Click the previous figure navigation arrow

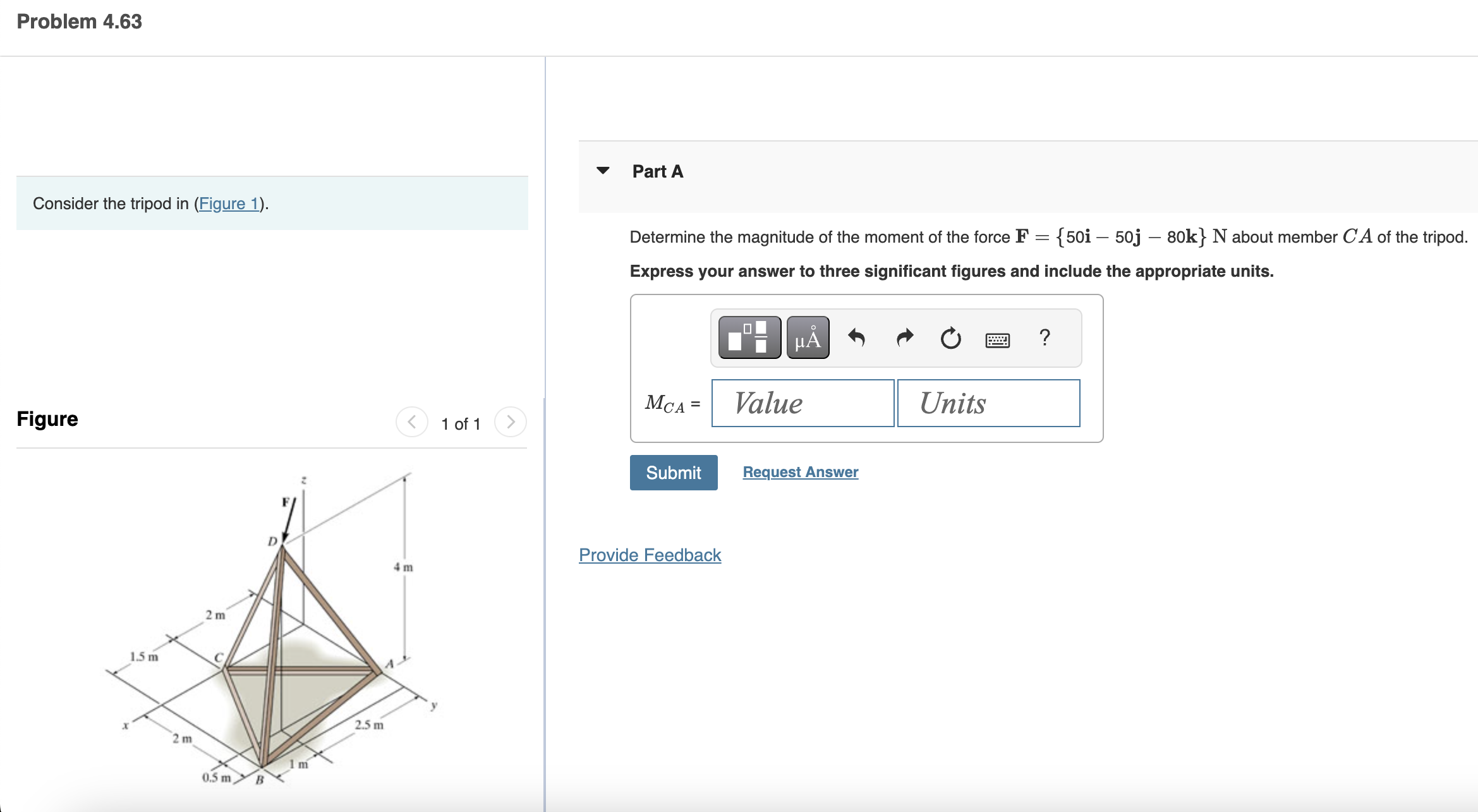point(412,422)
